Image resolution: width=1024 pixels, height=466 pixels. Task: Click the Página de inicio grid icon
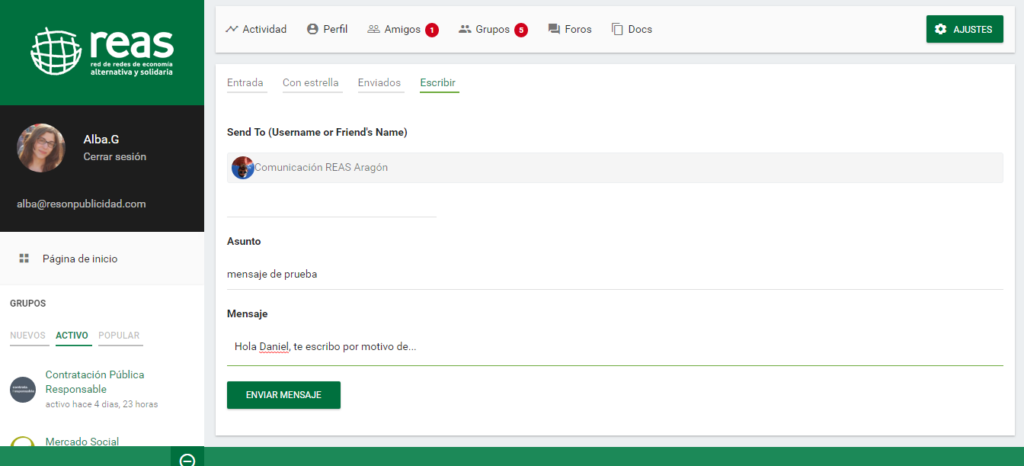pyautogui.click(x=24, y=258)
